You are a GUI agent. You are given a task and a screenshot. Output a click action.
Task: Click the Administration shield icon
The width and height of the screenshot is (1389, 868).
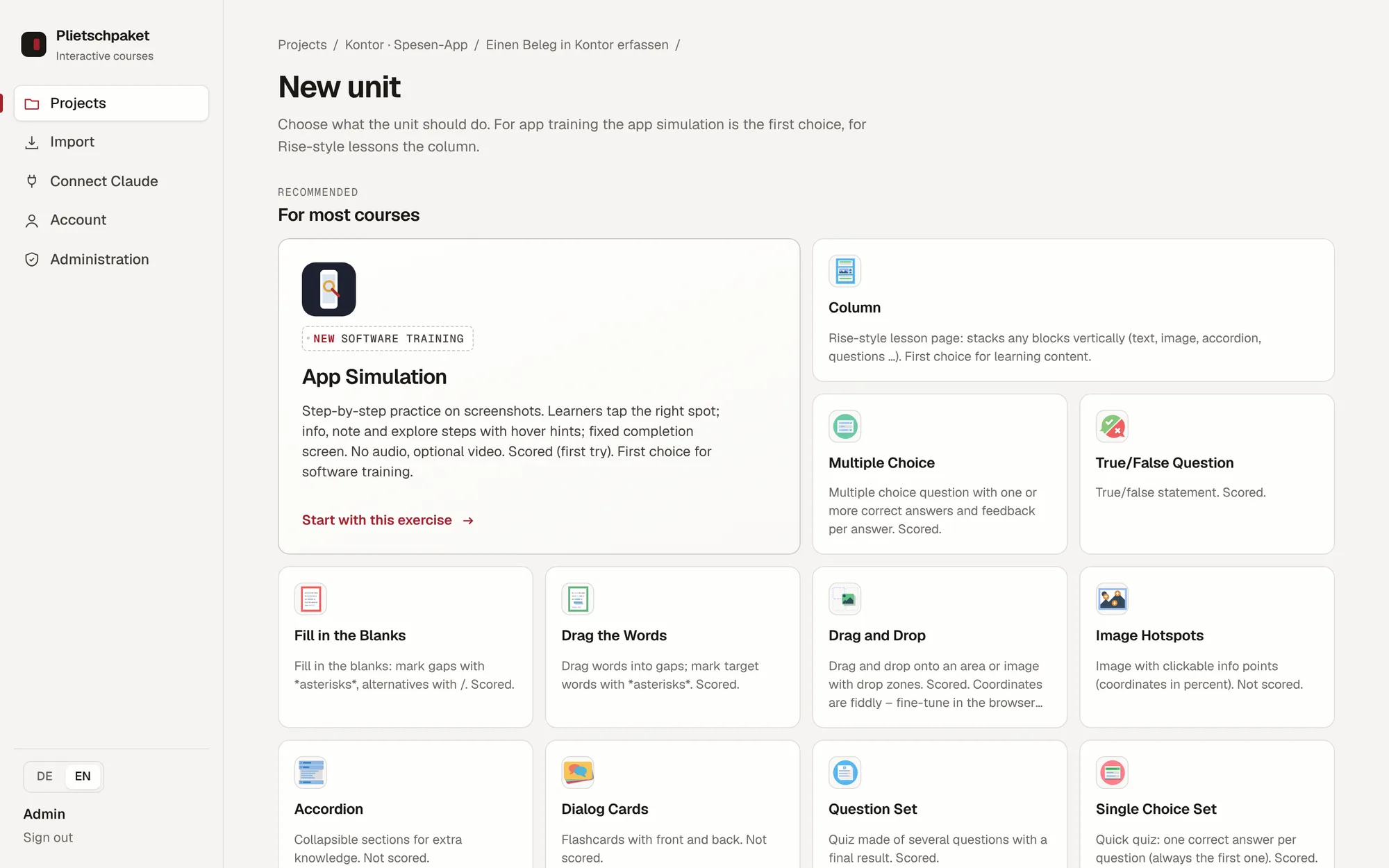click(32, 260)
